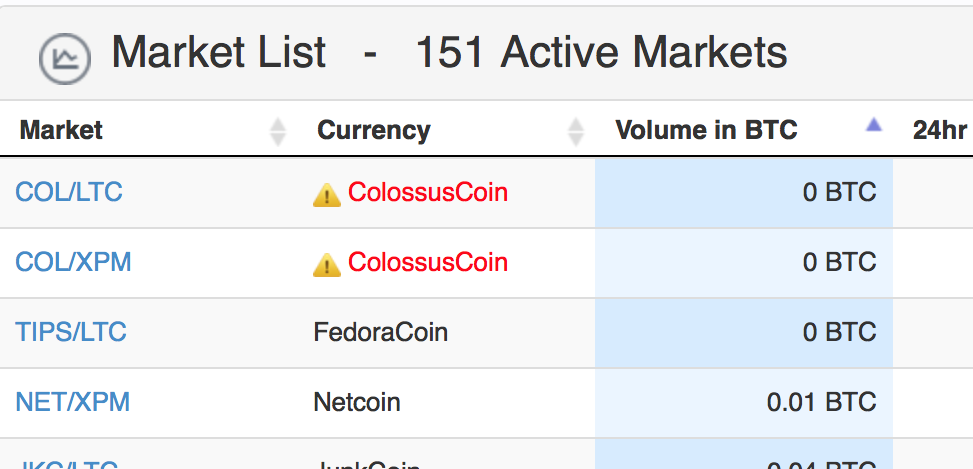Click the Market List chart icon
The width and height of the screenshot is (973, 469).
pos(65,58)
